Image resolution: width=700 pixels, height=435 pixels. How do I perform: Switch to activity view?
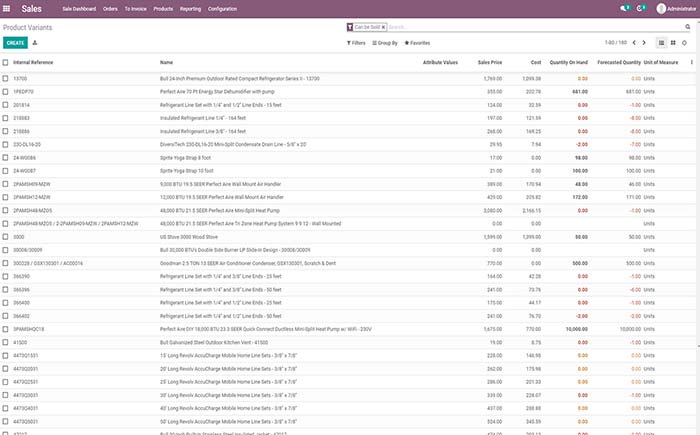[685, 43]
